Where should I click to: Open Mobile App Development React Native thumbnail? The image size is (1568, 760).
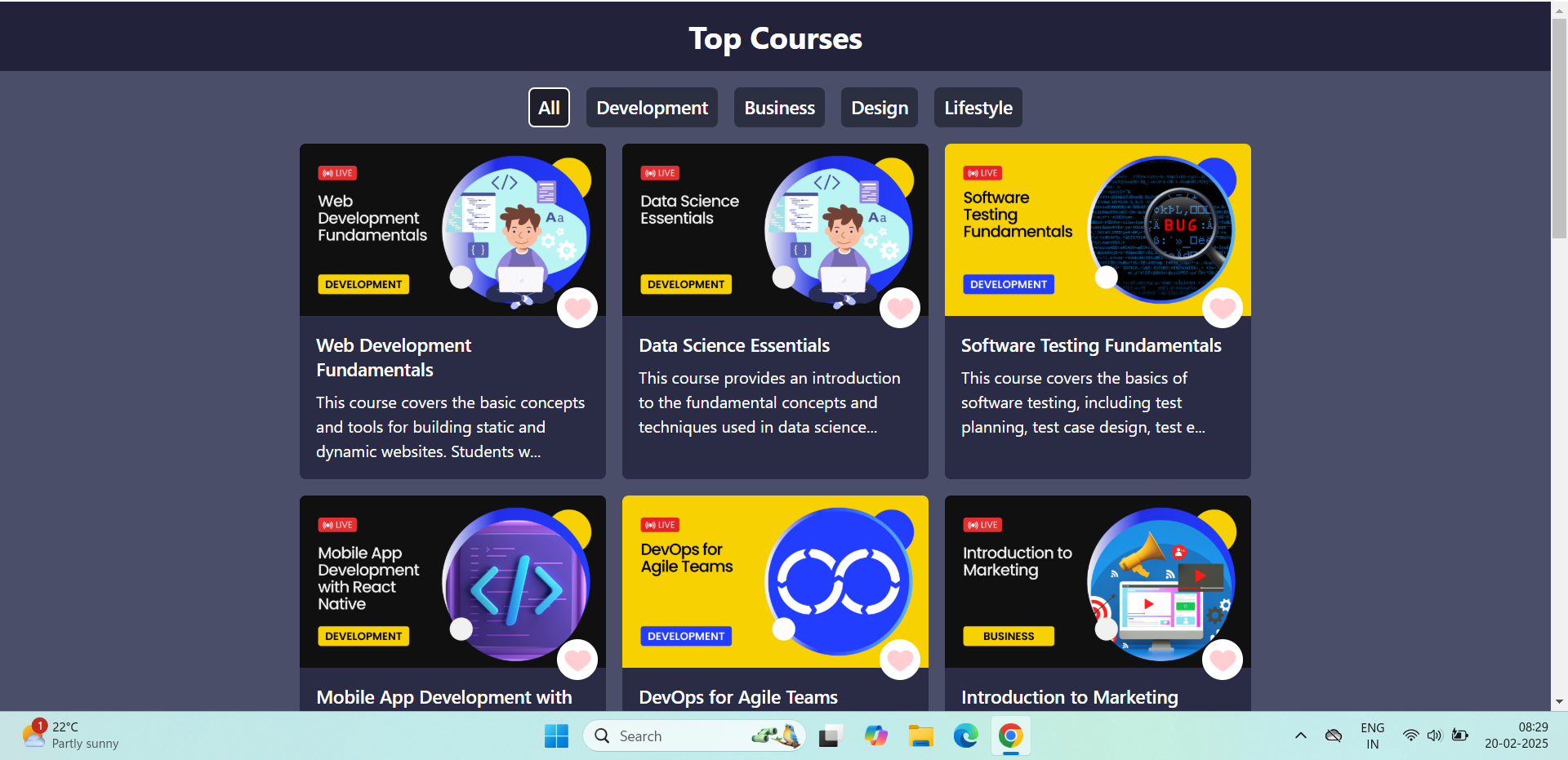pos(452,582)
